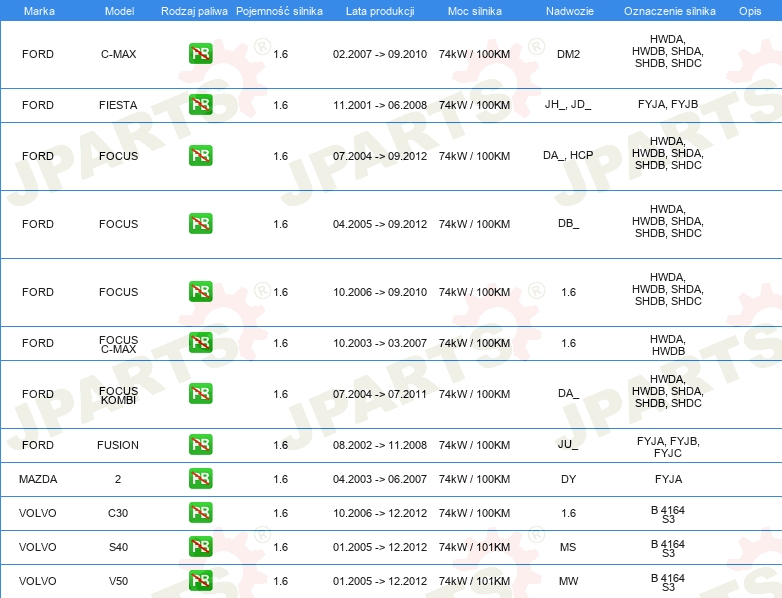Click the DY body code cell
Viewport: 782px width, 598px height.
coord(569,479)
